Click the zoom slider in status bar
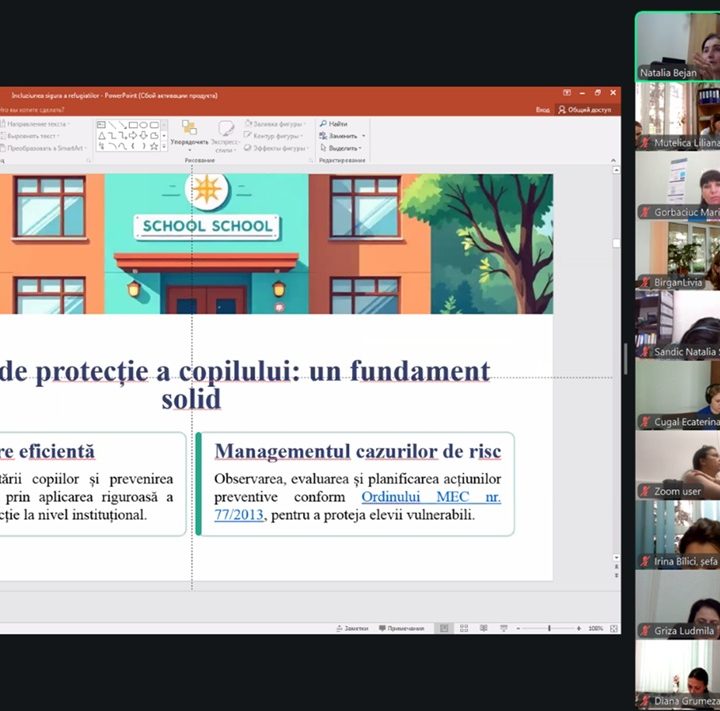 click(548, 628)
